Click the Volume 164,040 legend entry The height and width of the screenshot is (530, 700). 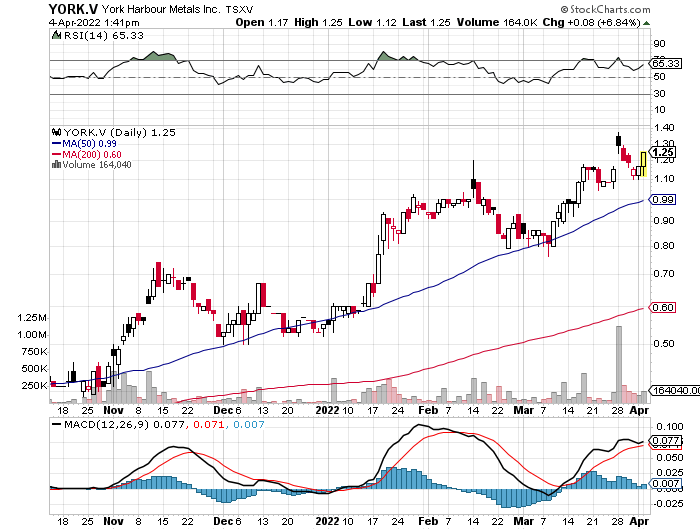click(97, 165)
